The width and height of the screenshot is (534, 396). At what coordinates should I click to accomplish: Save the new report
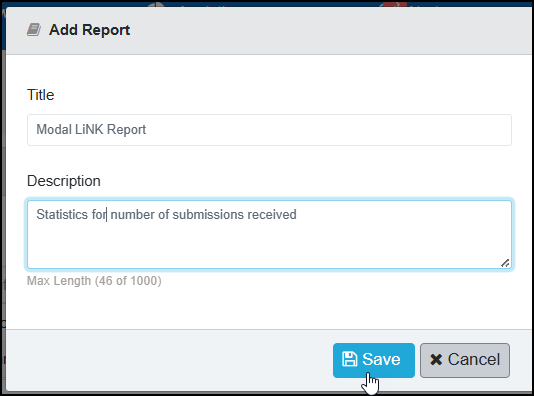374,360
